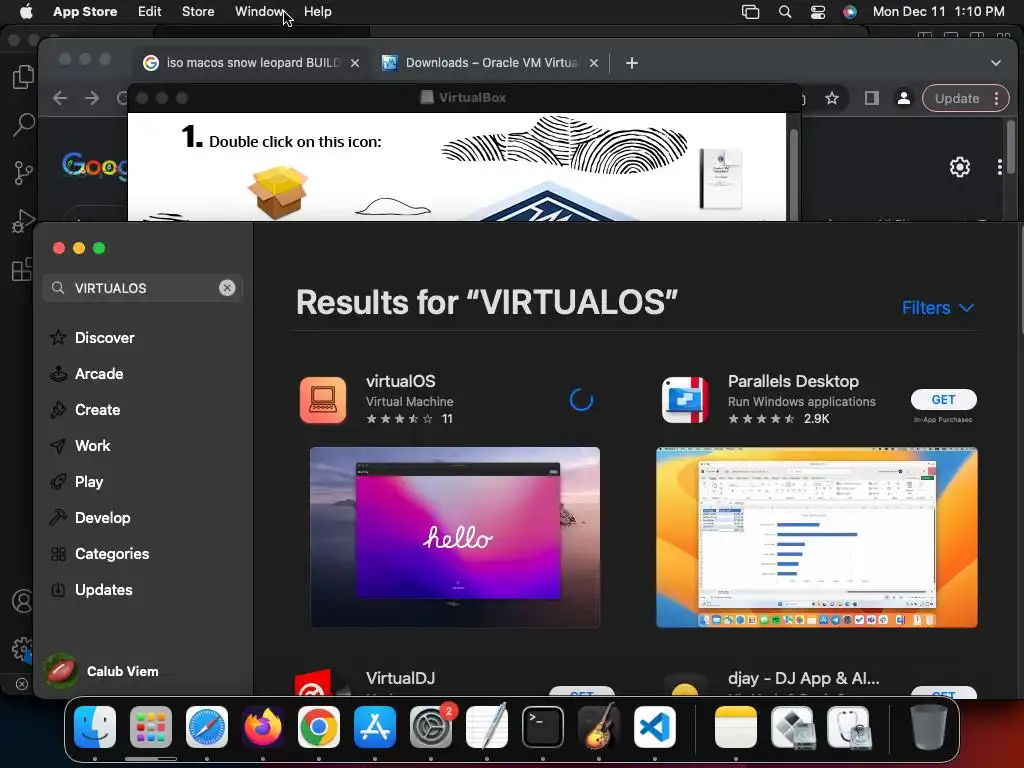Open Siri from the menu bar
1024x768 pixels.
850,12
